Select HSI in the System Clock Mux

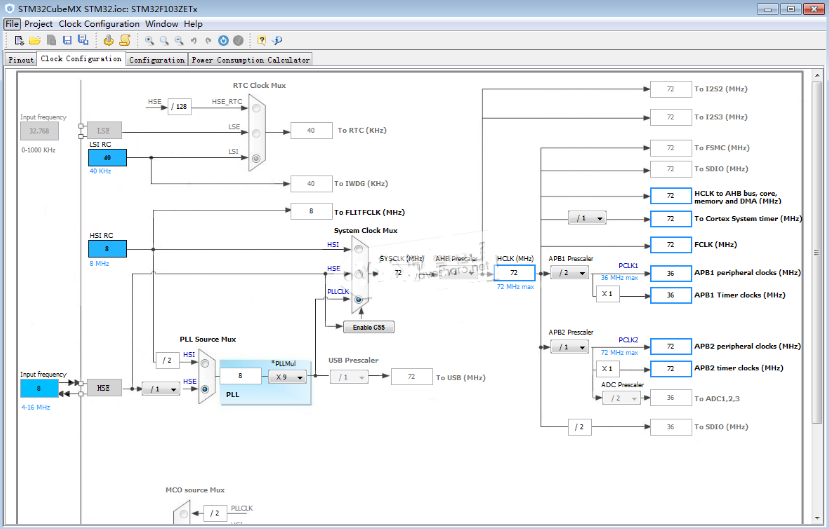[x=358, y=250]
